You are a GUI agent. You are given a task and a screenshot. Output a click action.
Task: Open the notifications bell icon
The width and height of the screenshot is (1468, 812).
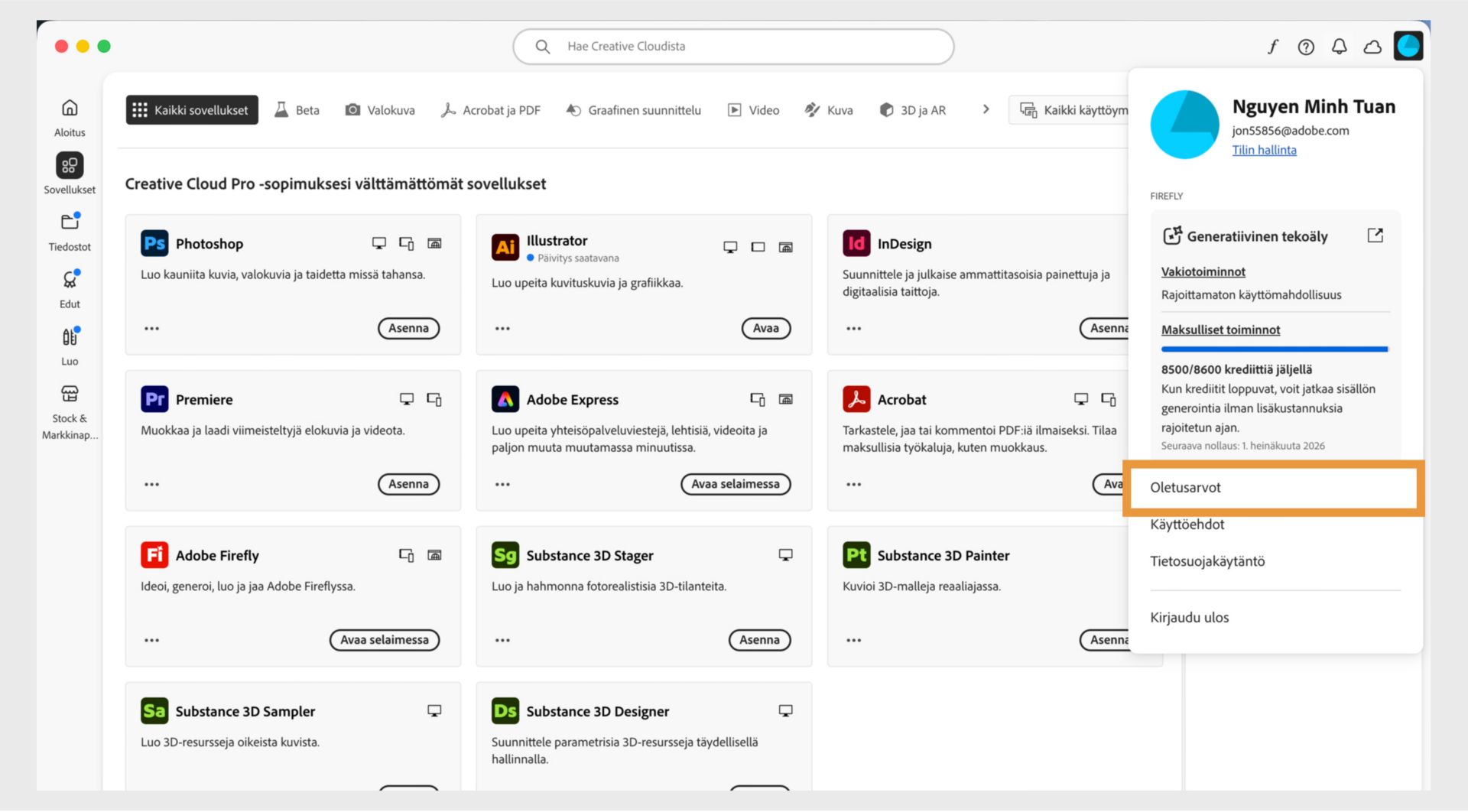coord(1339,47)
